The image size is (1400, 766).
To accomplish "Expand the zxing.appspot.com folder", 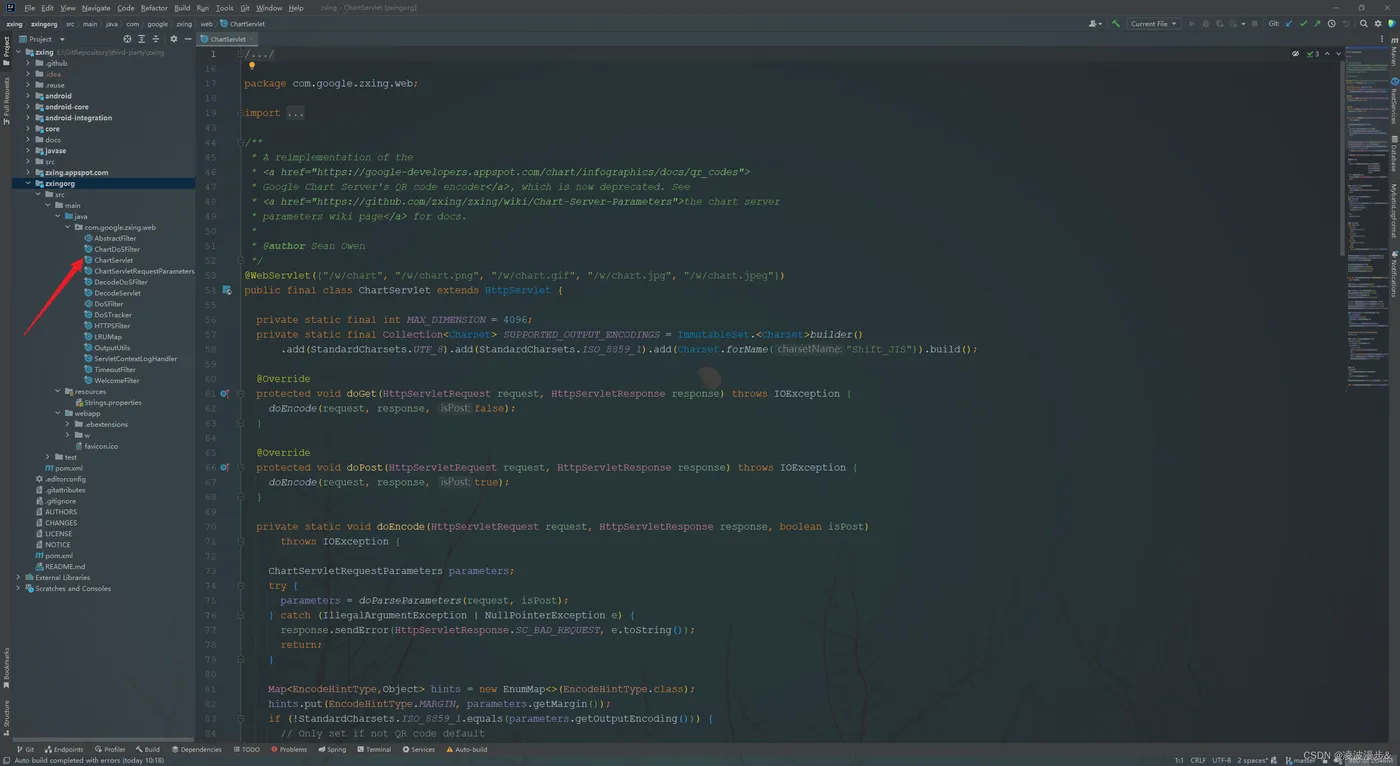I will coord(28,172).
